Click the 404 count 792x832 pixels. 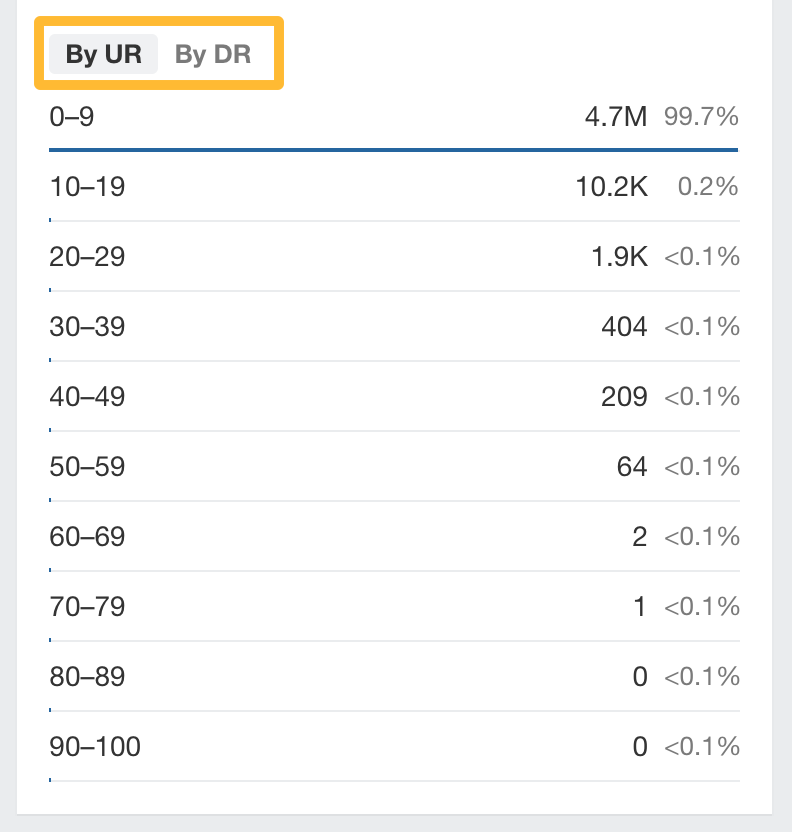[x=624, y=327]
